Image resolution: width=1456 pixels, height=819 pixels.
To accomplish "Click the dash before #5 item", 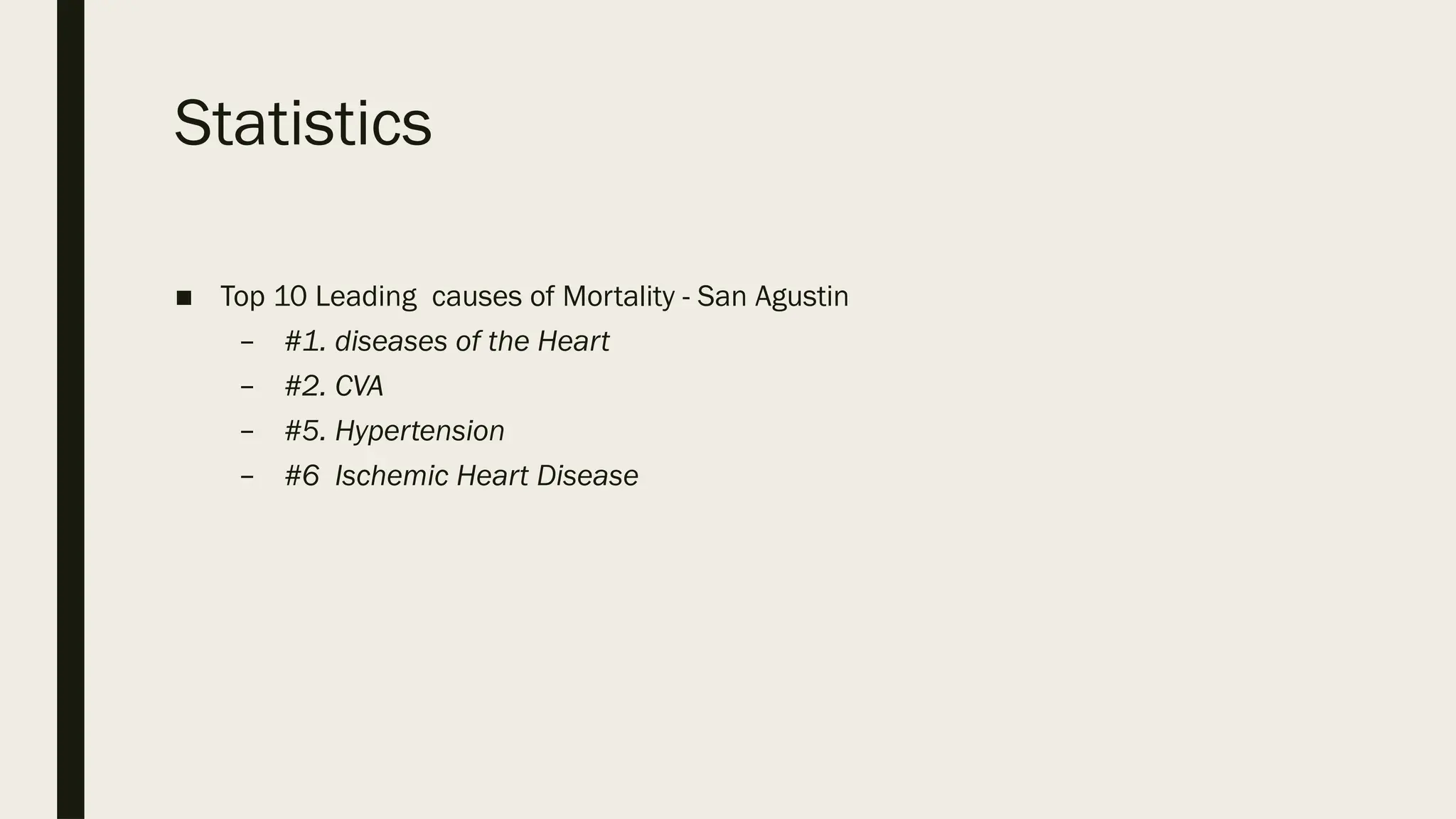I will 247,432.
